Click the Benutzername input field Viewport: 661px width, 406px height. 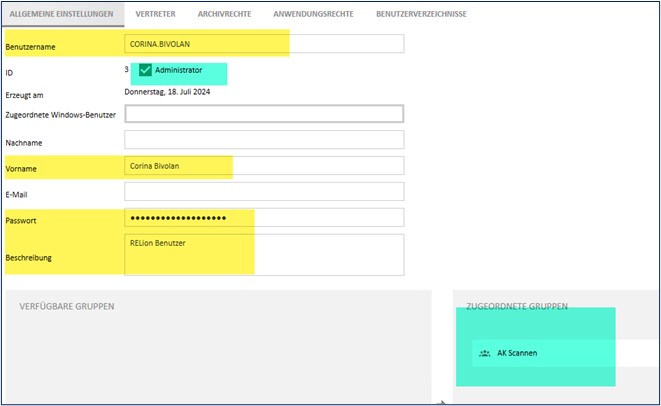(264, 44)
